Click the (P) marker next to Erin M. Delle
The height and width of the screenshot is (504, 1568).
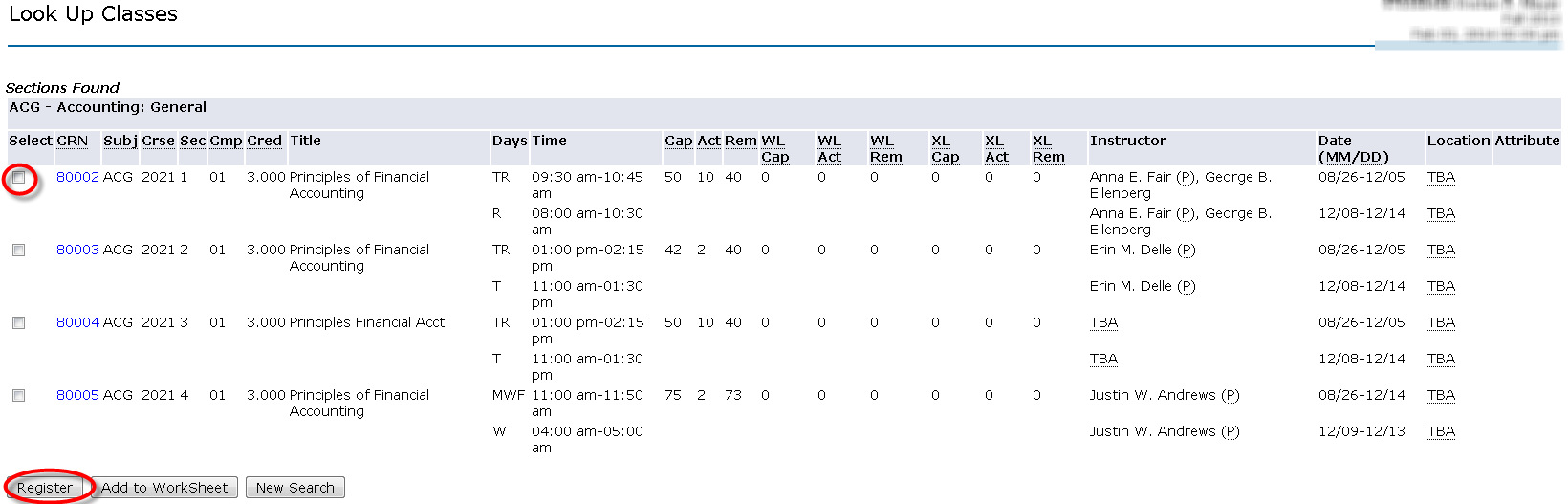point(1186,250)
